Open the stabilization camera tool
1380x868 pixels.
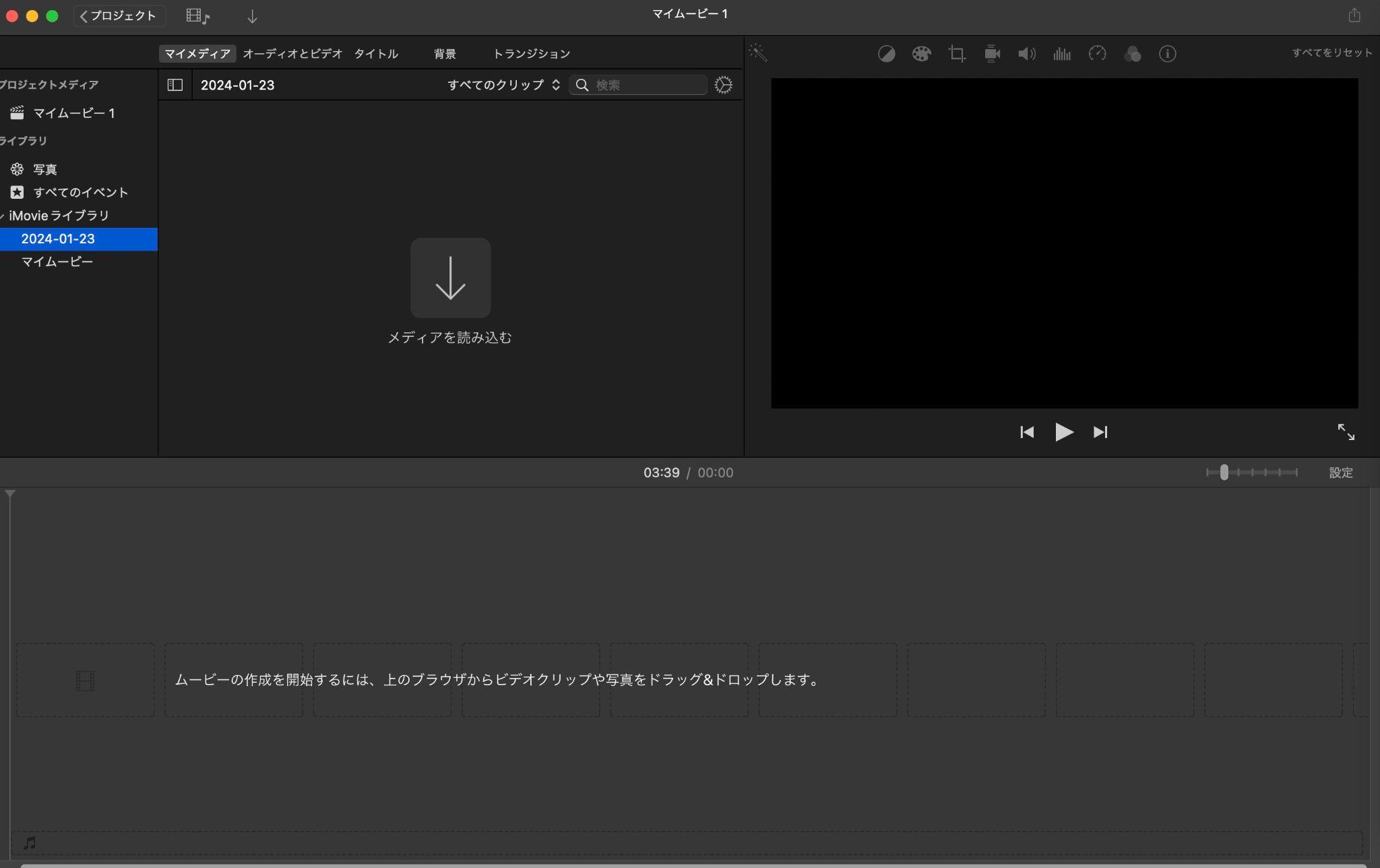pyautogui.click(x=992, y=54)
